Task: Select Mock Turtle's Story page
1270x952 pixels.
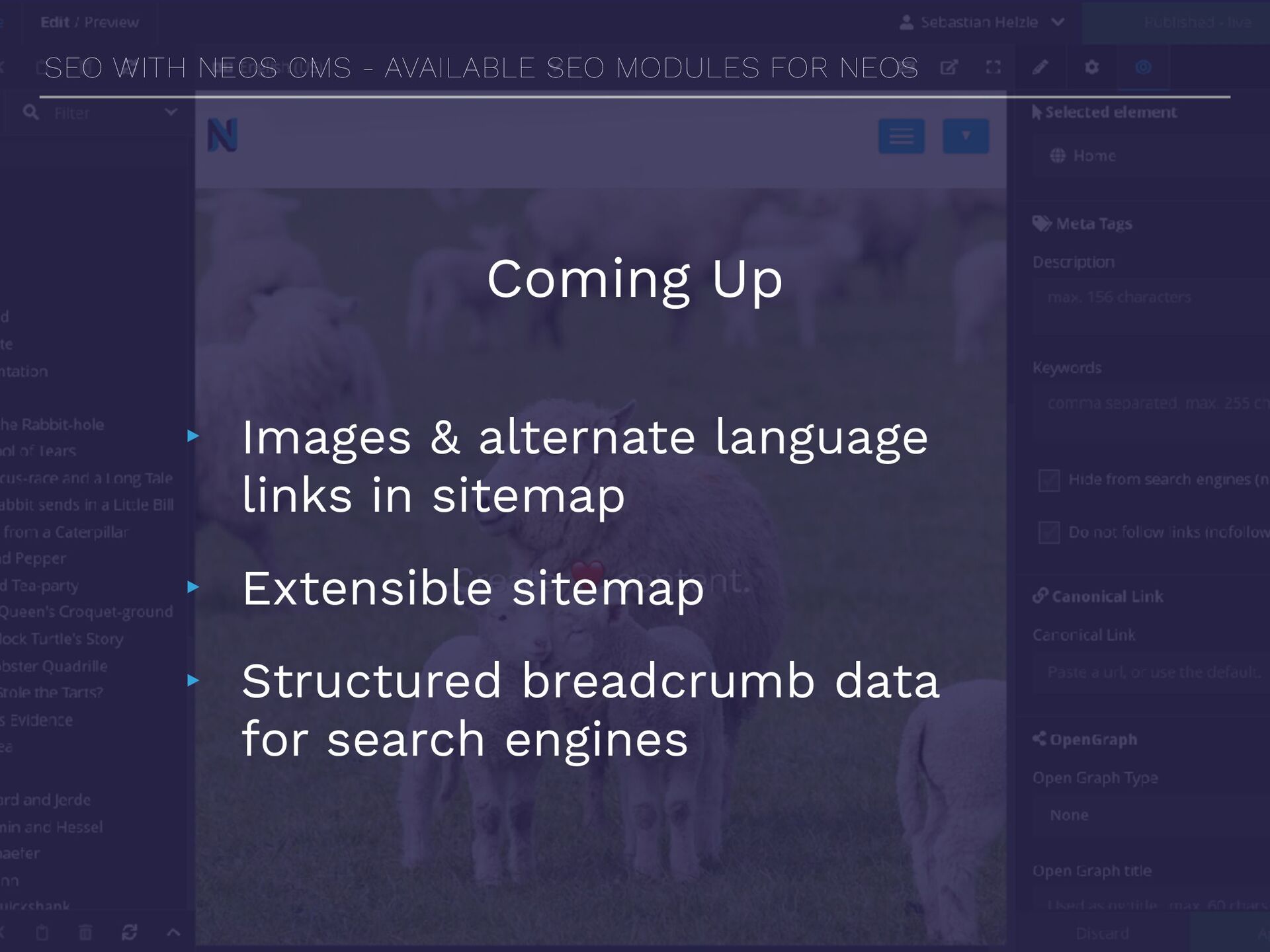Action: 62,639
